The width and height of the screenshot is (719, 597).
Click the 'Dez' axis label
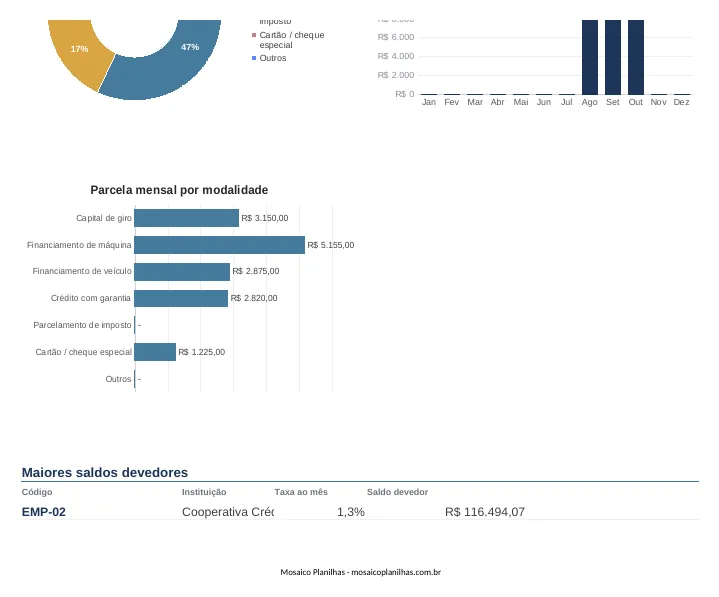coord(681,102)
